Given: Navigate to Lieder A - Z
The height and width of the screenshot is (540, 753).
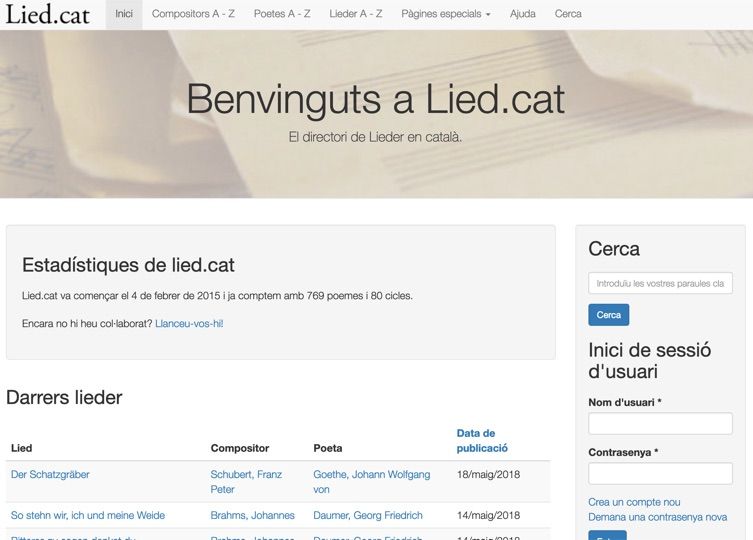Looking at the screenshot, I should pyautogui.click(x=356, y=14).
